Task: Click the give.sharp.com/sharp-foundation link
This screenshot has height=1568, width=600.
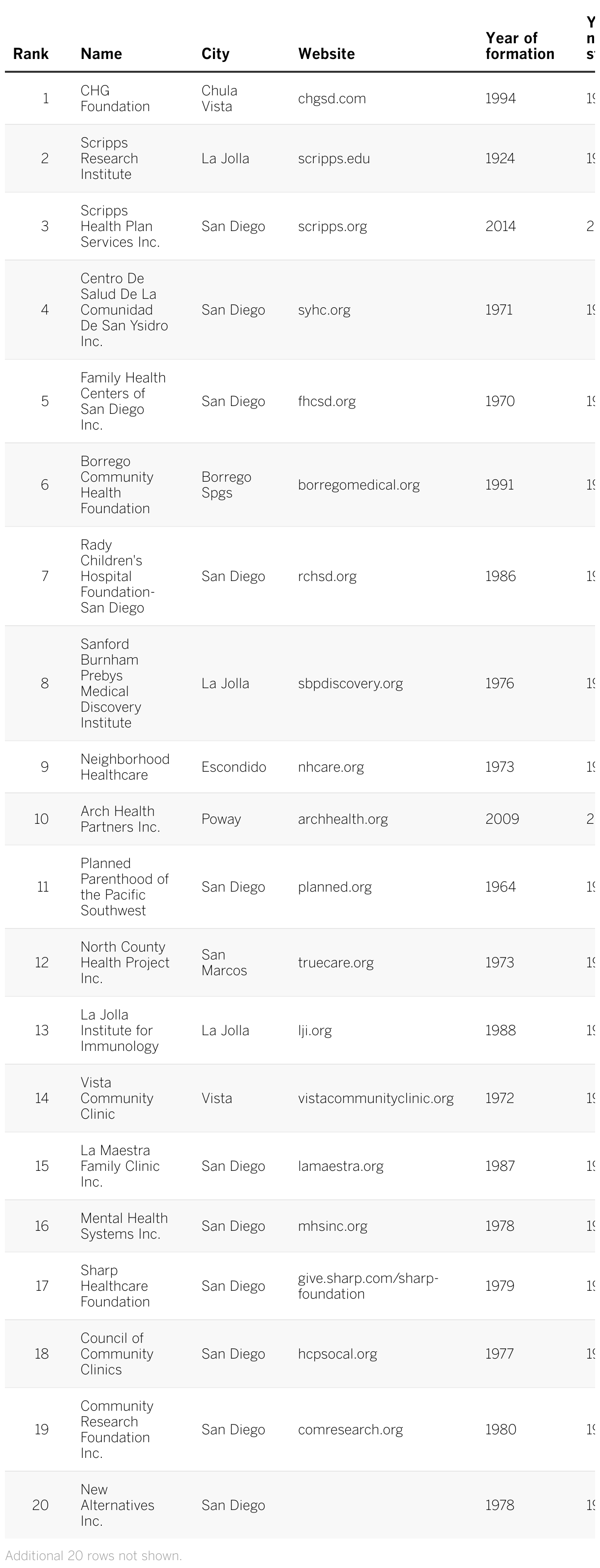Action: pos(367,1285)
